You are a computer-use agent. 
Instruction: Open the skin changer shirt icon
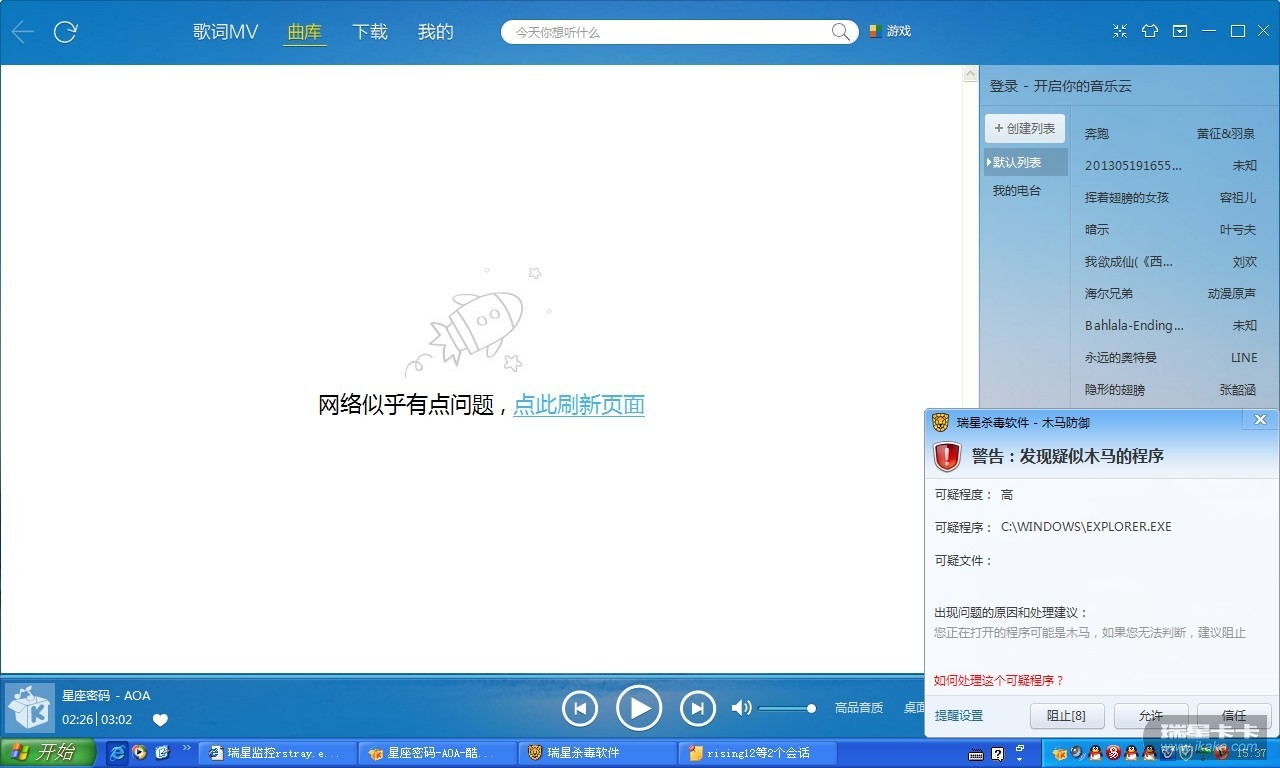pos(1150,31)
